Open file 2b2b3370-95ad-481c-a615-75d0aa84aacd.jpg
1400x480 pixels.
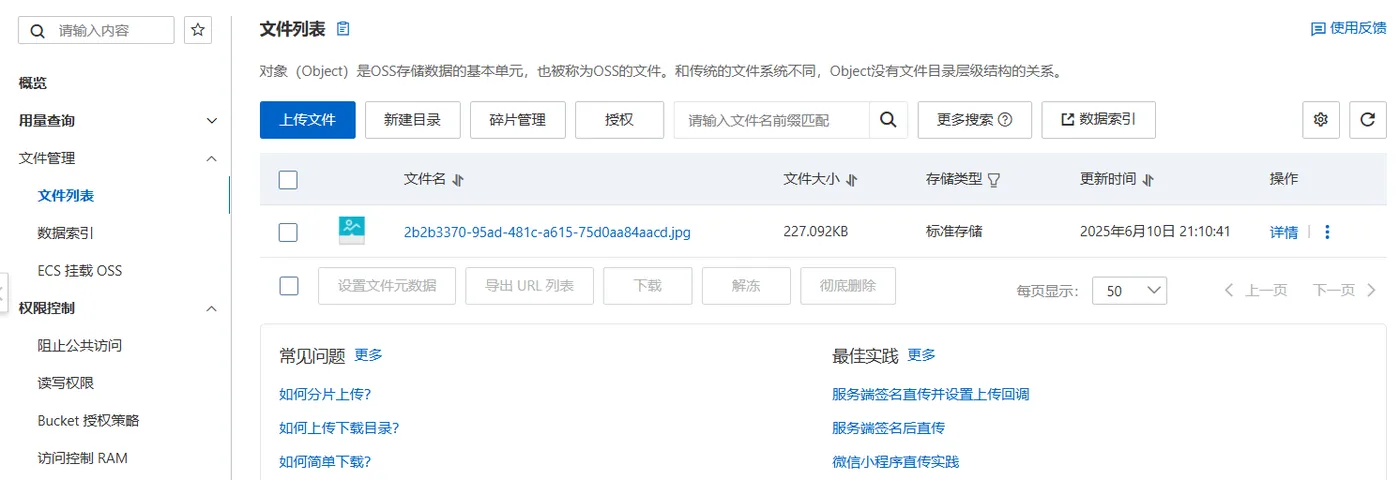(547, 232)
